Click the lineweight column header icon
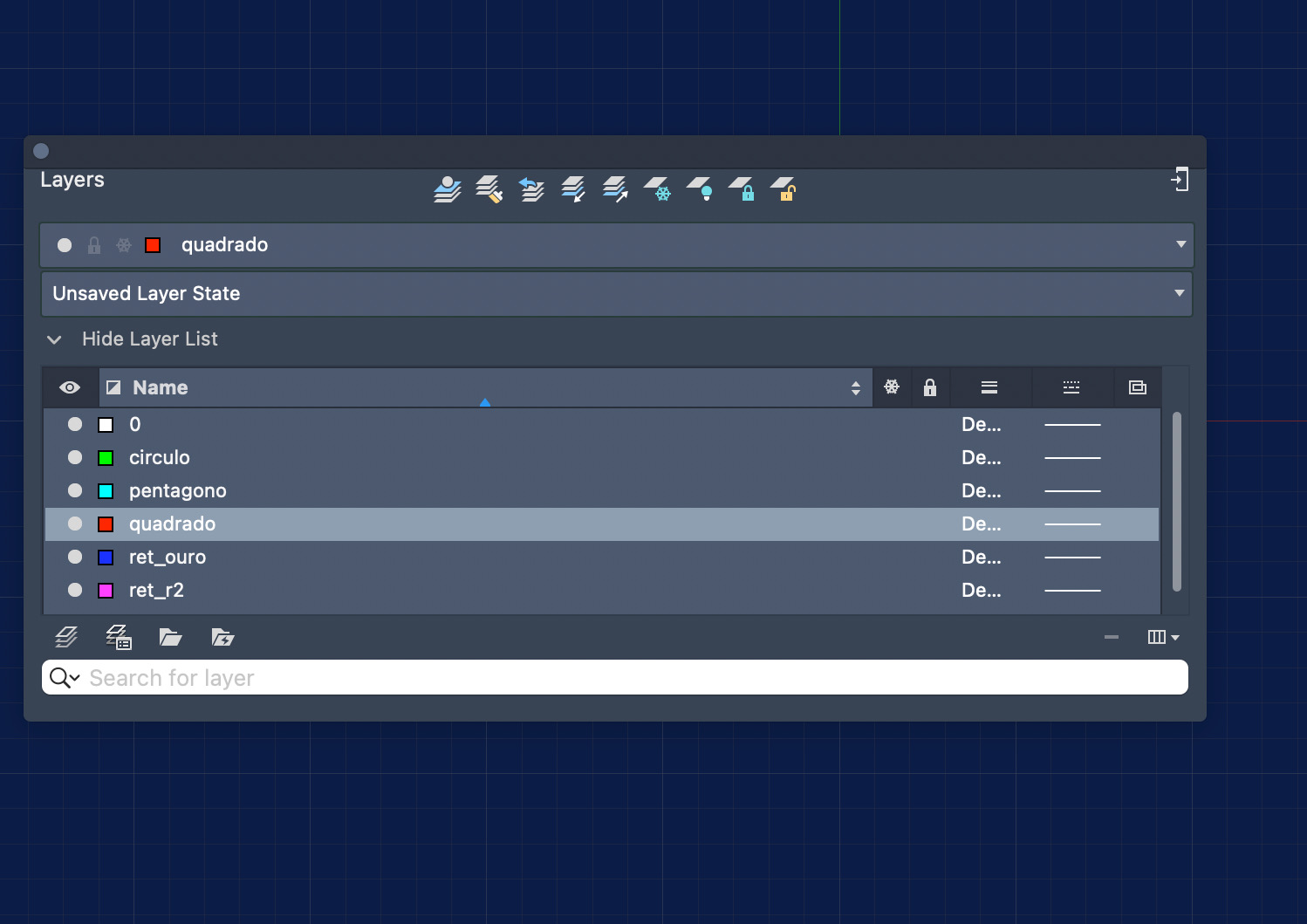The height and width of the screenshot is (924, 1307). (989, 387)
